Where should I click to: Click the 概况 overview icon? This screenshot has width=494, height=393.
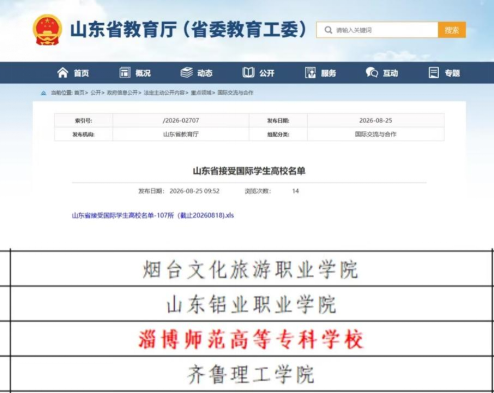(125, 73)
